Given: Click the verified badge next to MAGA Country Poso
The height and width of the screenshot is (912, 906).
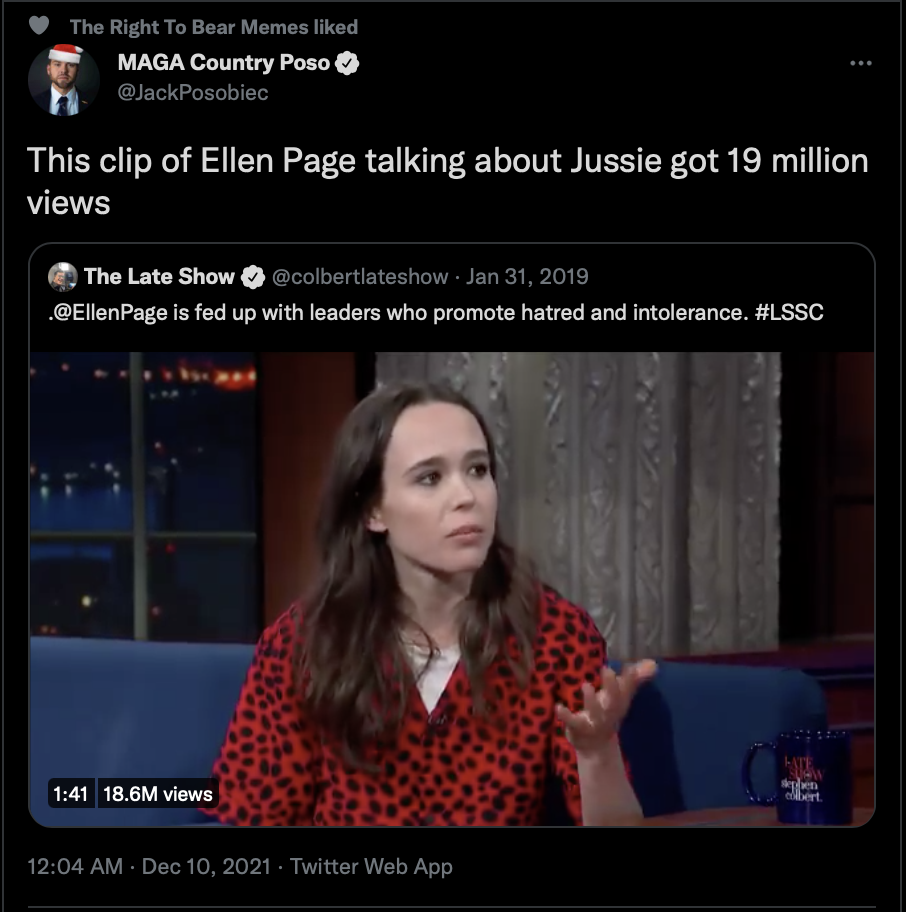Looking at the screenshot, I should [347, 63].
